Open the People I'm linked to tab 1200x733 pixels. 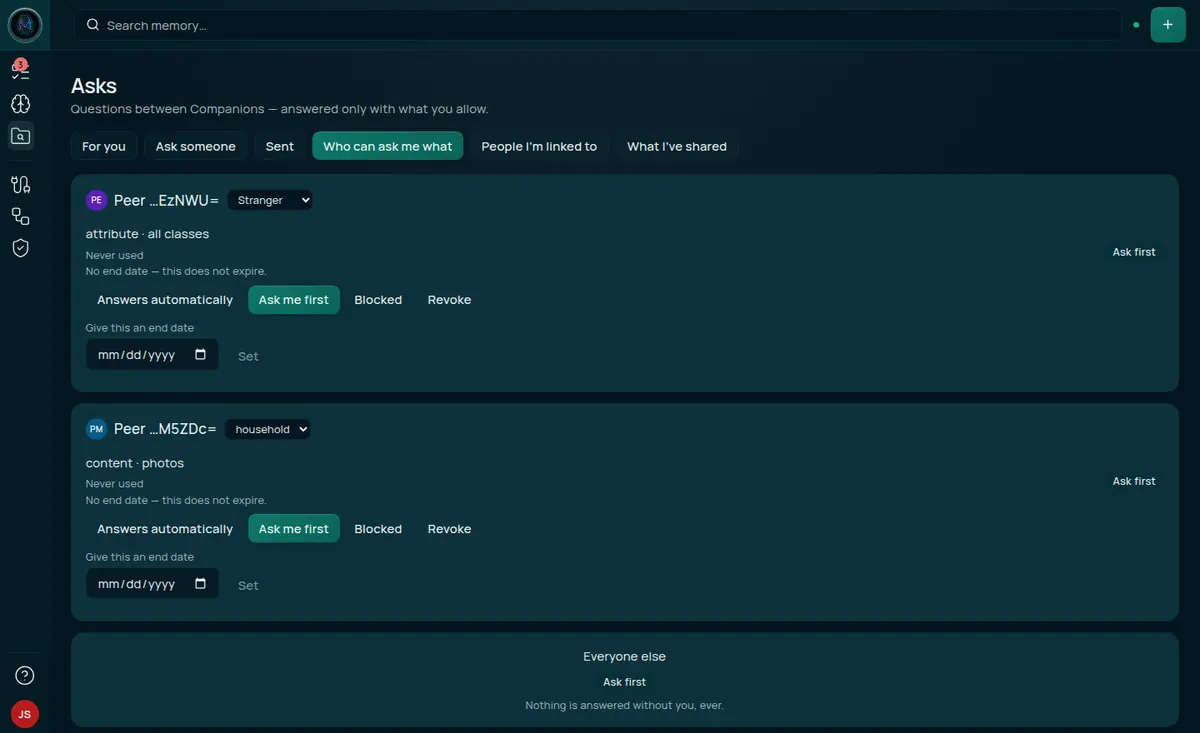pyautogui.click(x=539, y=146)
